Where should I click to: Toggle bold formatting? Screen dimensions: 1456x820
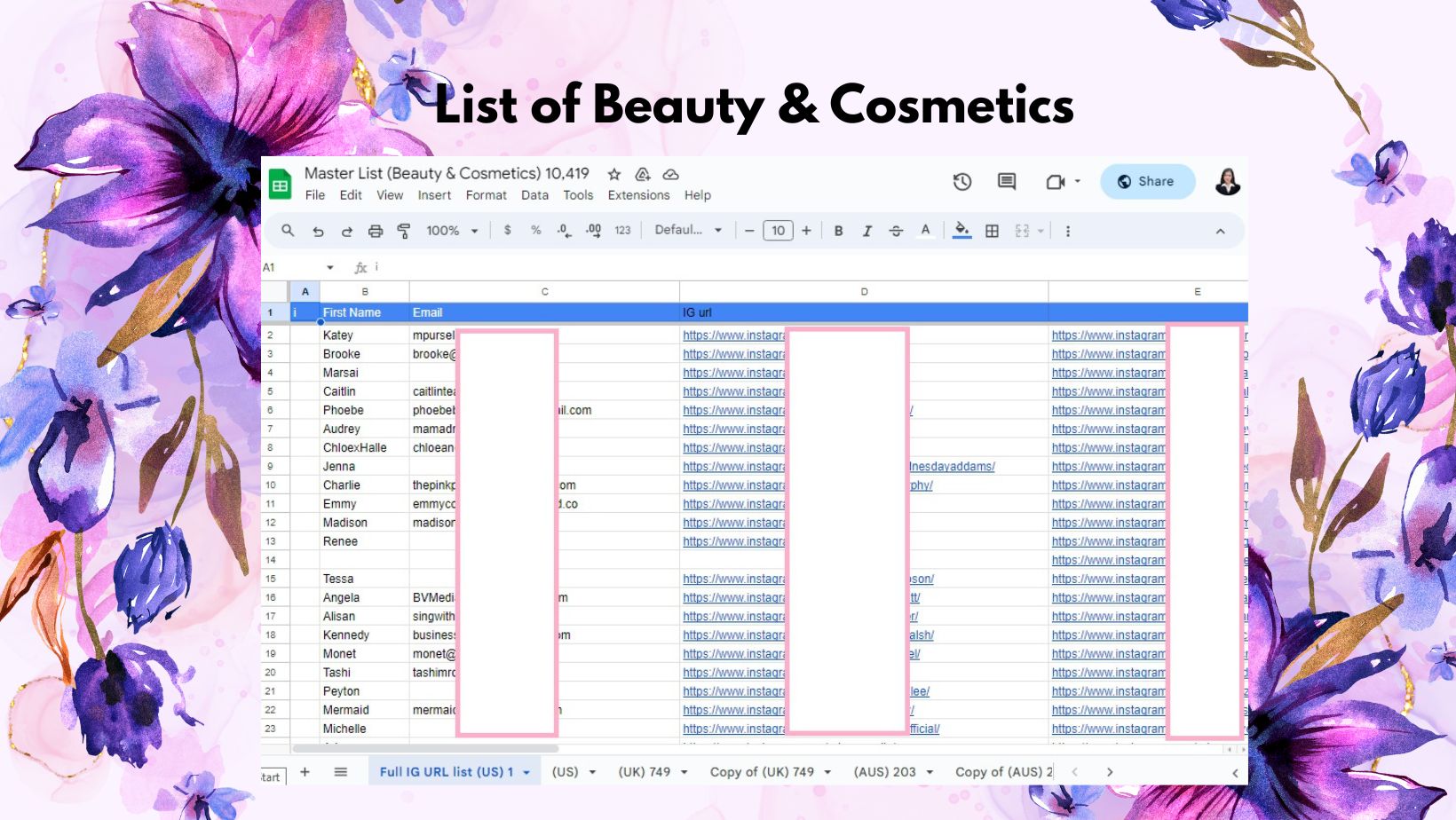838,231
